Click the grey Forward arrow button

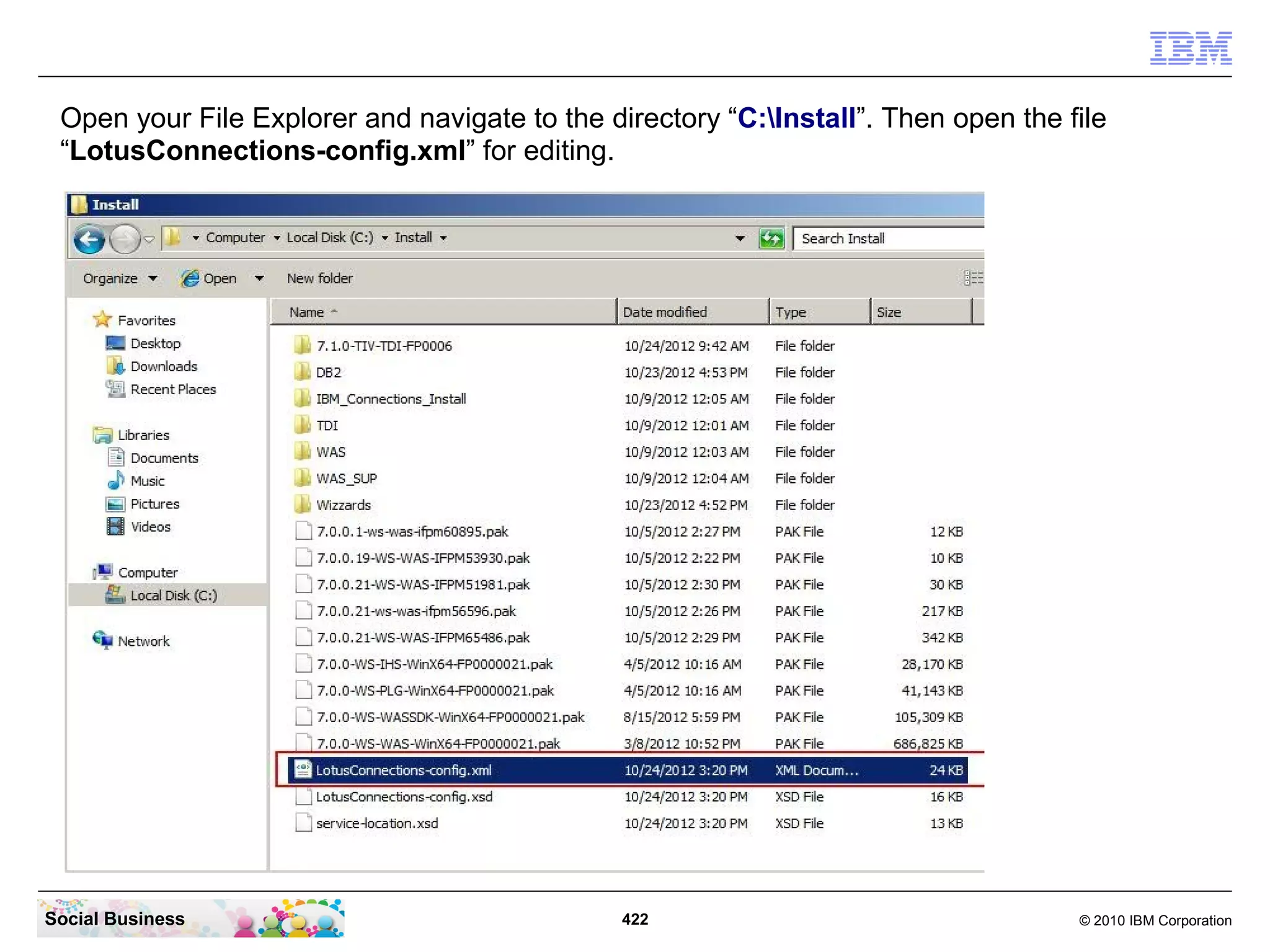coord(125,239)
